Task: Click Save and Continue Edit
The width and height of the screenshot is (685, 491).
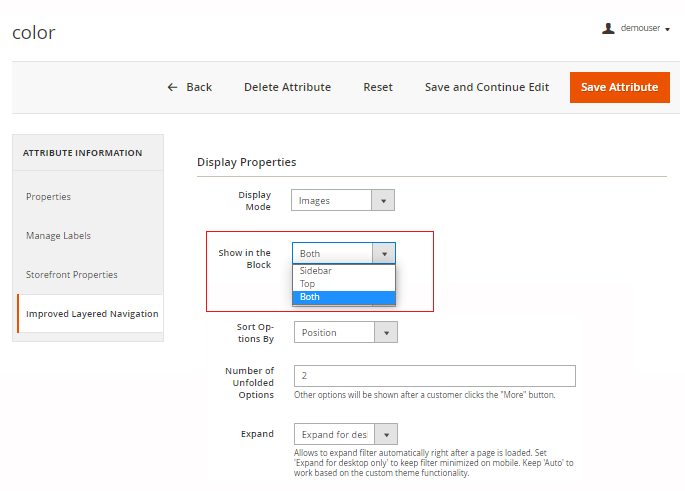Action: coord(486,87)
